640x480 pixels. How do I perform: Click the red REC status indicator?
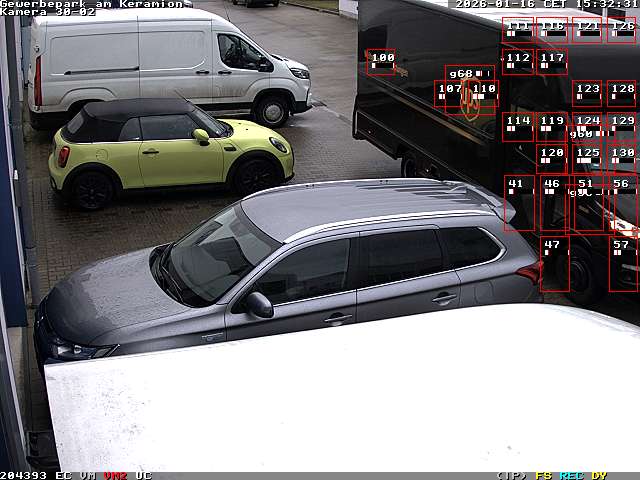pyautogui.click(x=571, y=475)
